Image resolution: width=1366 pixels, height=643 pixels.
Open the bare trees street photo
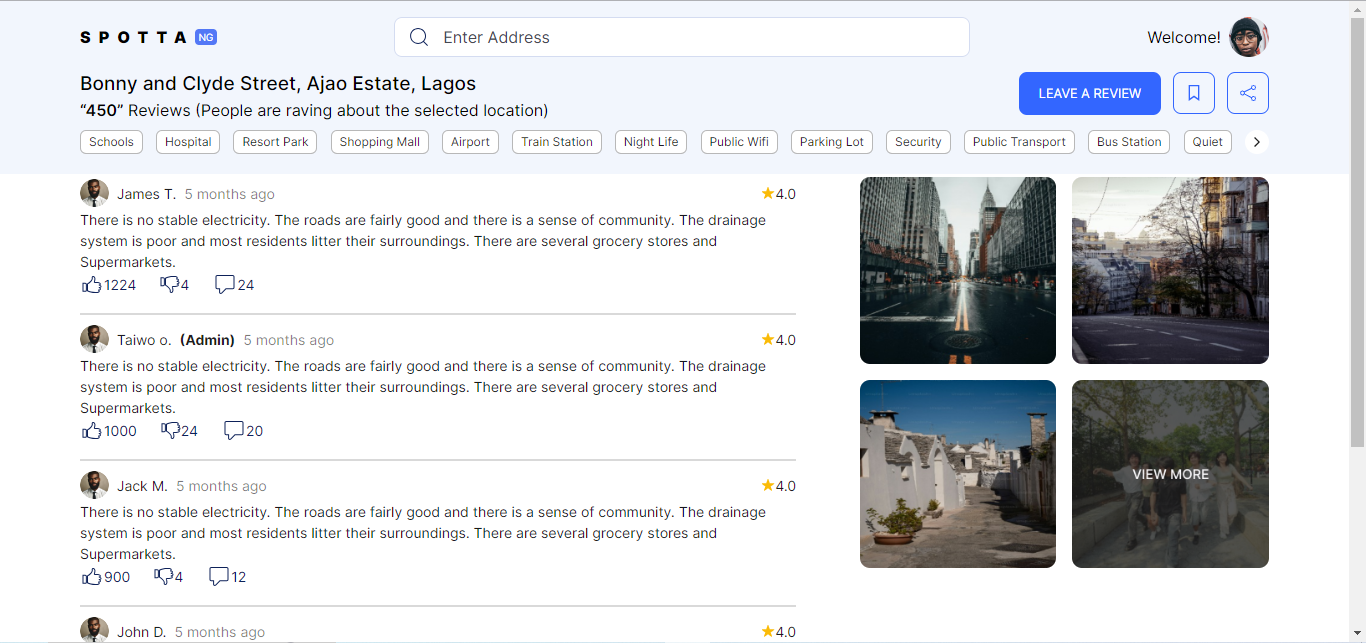point(1170,270)
